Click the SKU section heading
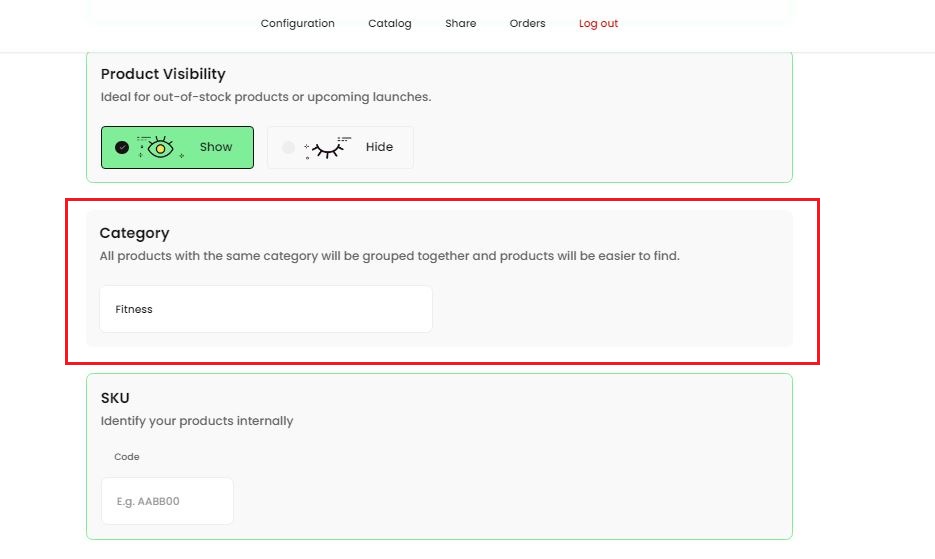This screenshot has width=935, height=559. tap(115, 398)
